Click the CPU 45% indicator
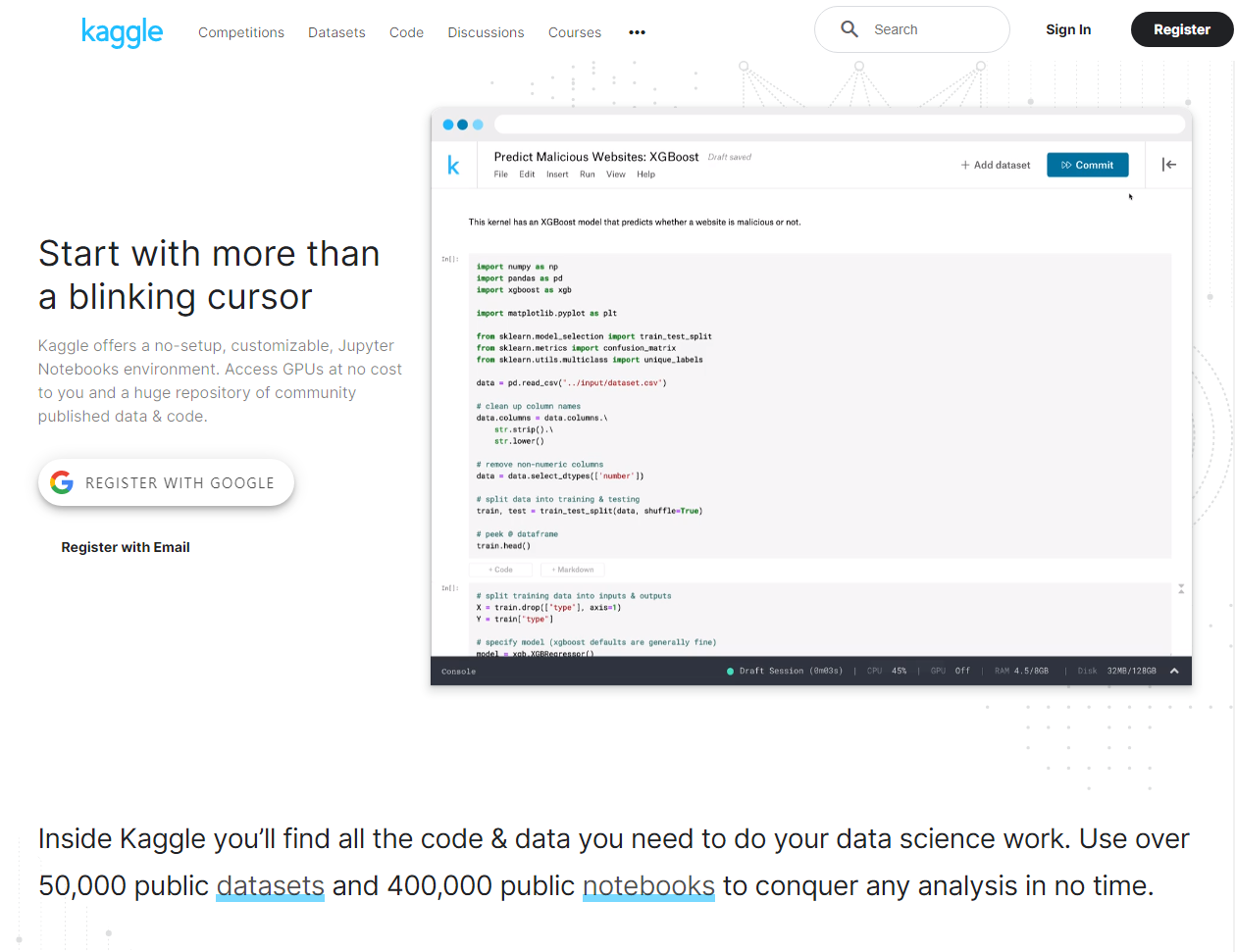The image size is (1235, 952). click(x=887, y=671)
